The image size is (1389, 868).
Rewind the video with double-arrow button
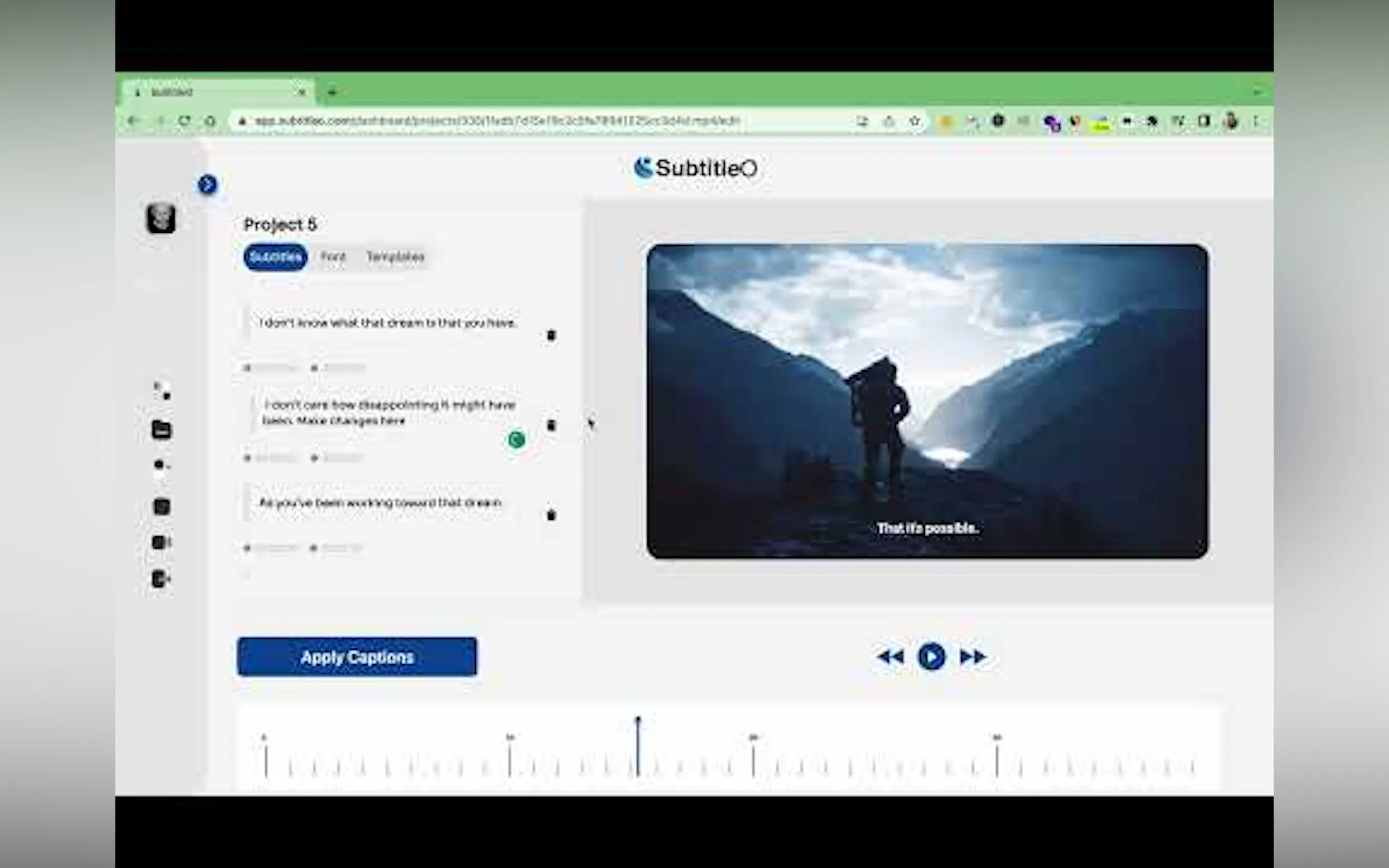[891, 657]
